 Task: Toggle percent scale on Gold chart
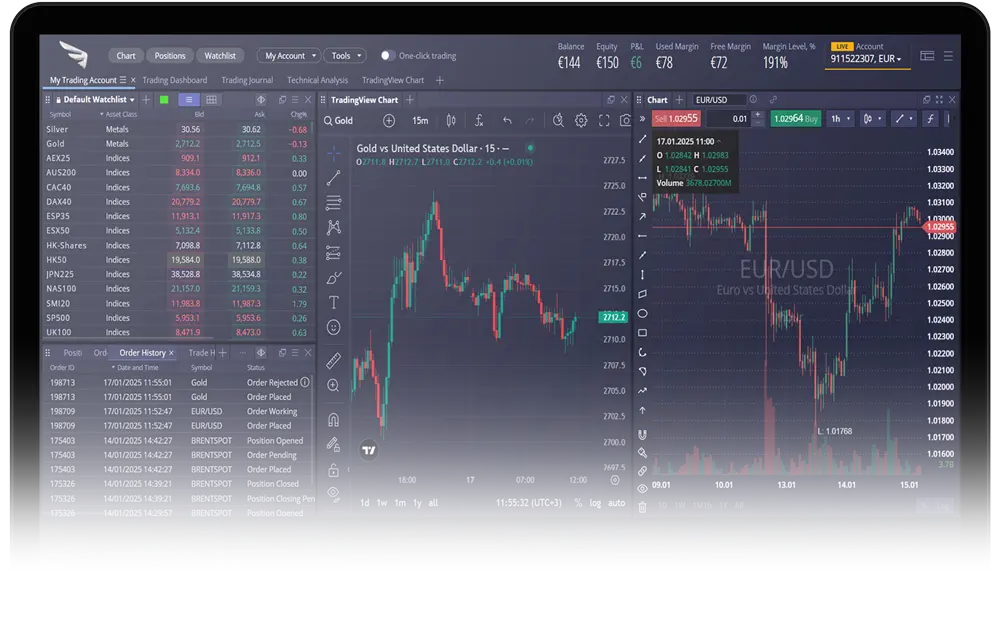pos(578,503)
